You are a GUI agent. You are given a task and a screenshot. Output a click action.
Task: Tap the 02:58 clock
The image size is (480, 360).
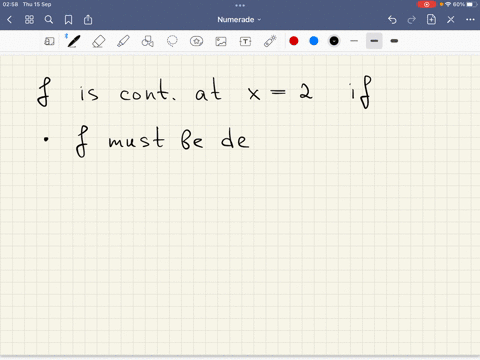tap(10, 4)
